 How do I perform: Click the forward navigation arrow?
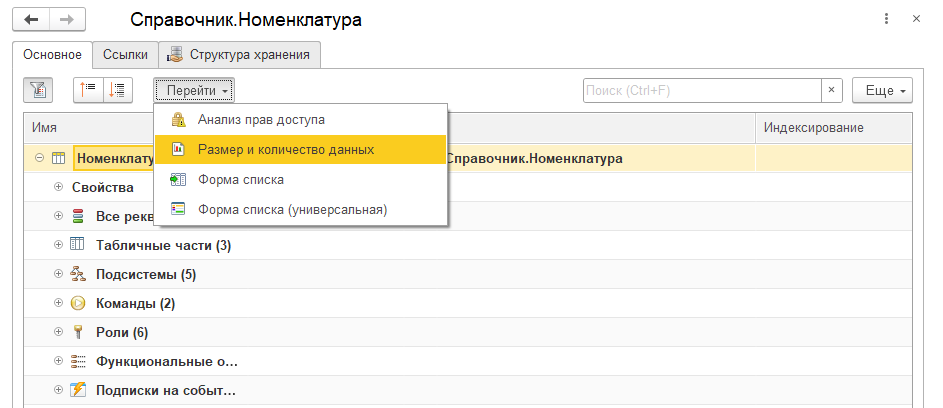pos(67,20)
